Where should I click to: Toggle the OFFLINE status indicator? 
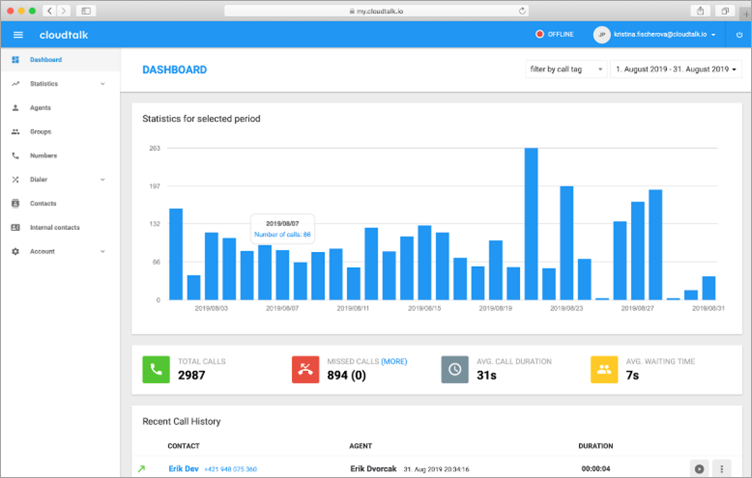553,34
